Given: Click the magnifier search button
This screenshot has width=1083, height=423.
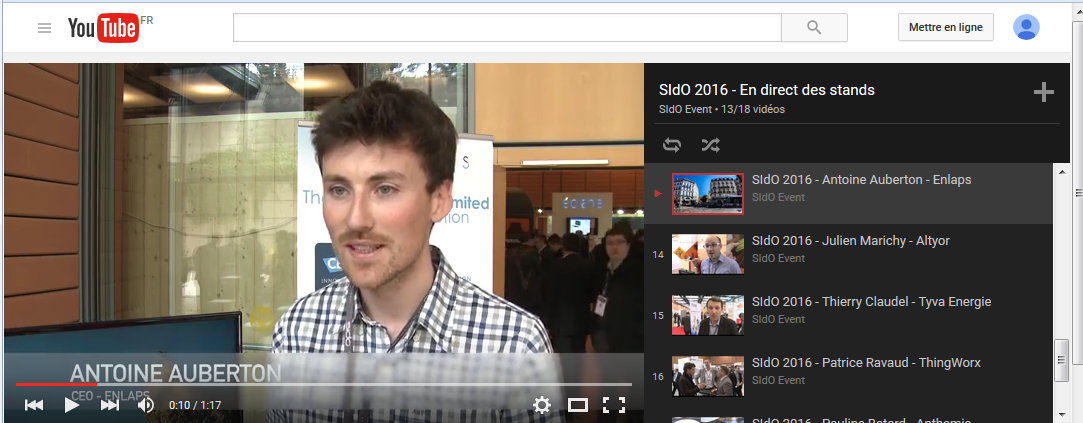Looking at the screenshot, I should 814,28.
